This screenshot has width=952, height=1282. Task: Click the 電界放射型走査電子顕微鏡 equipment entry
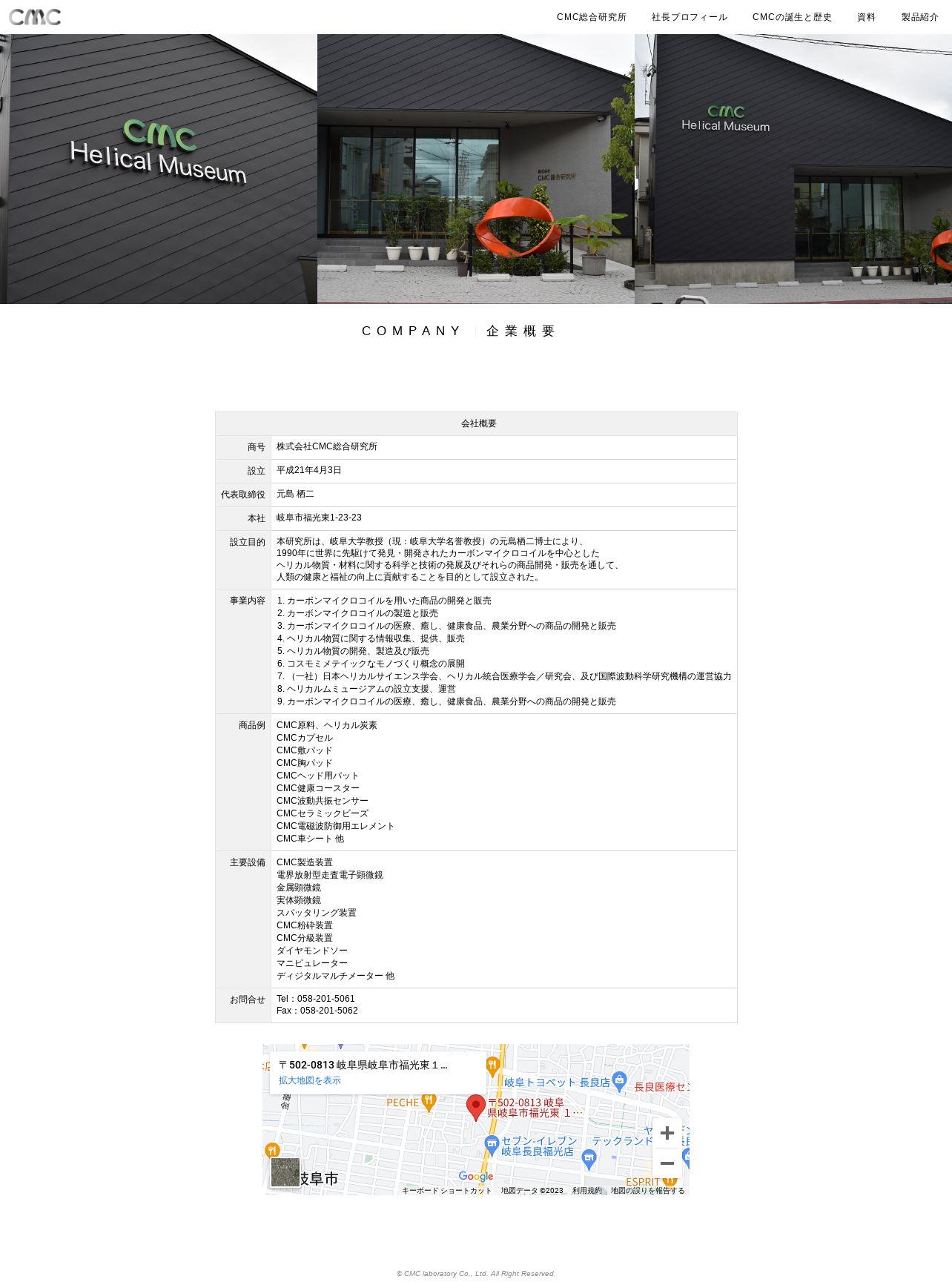pyautogui.click(x=330, y=875)
